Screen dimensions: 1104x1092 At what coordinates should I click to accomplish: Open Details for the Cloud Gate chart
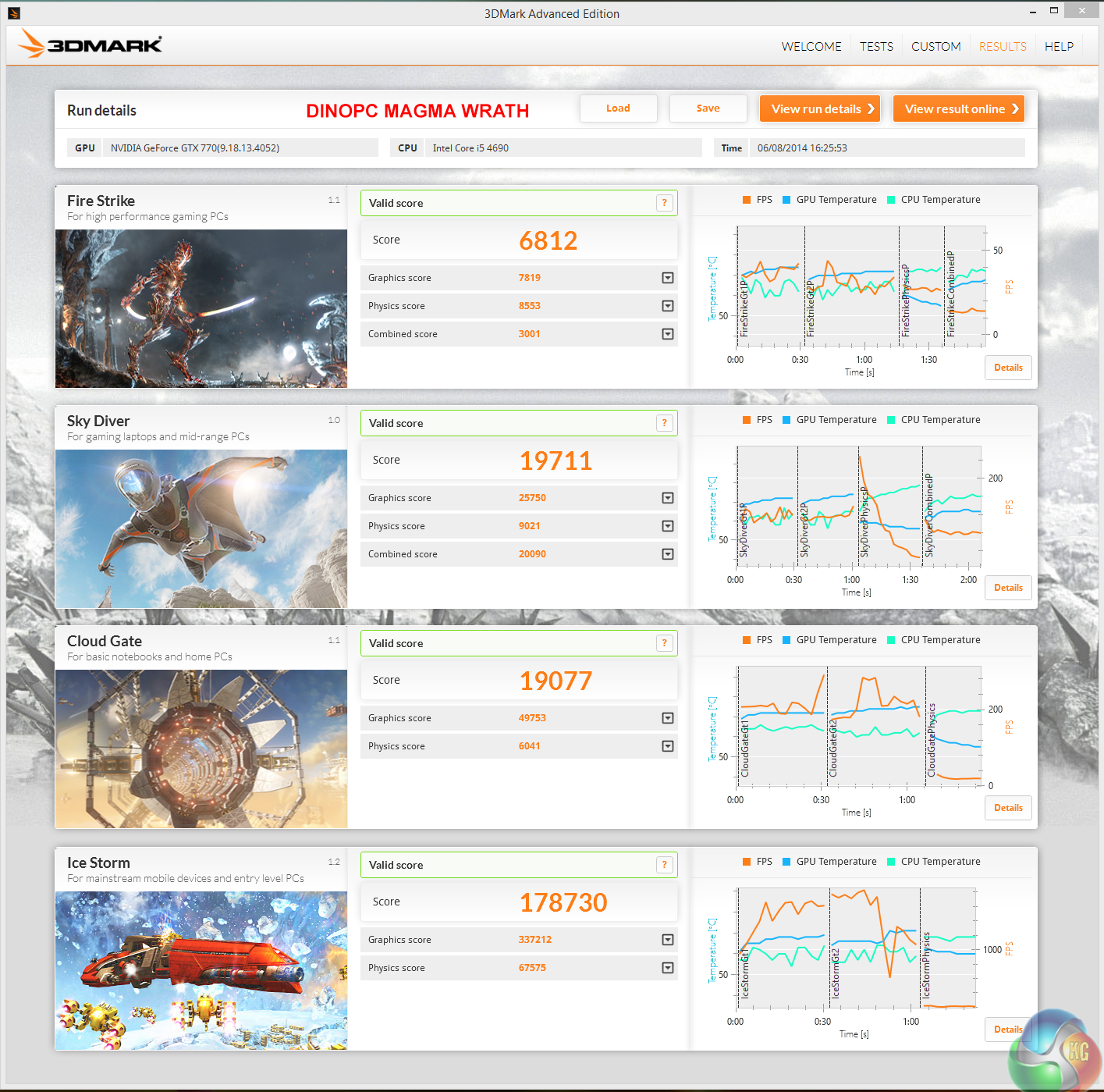click(x=1008, y=808)
